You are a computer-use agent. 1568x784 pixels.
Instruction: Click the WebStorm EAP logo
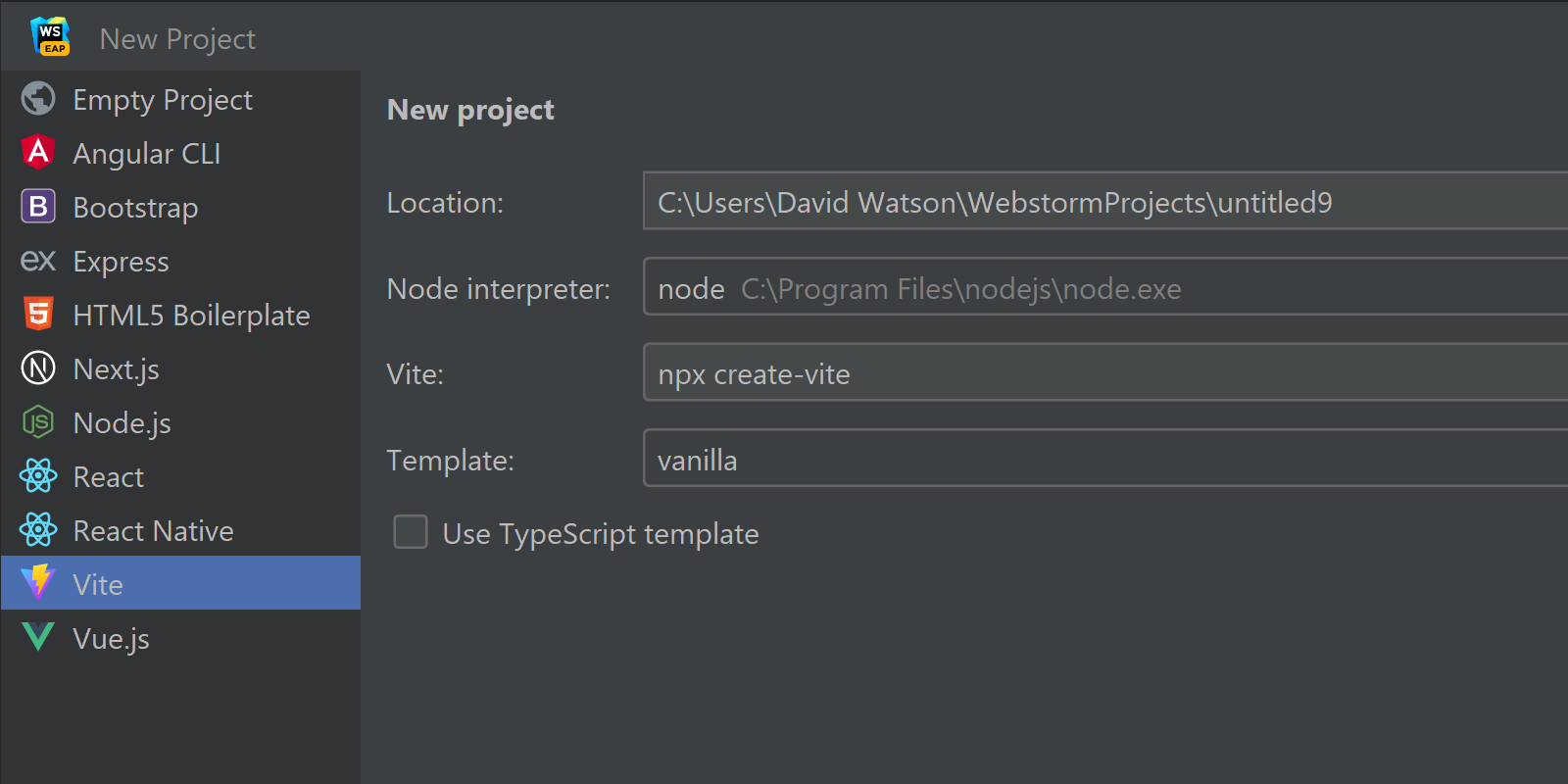coord(50,36)
